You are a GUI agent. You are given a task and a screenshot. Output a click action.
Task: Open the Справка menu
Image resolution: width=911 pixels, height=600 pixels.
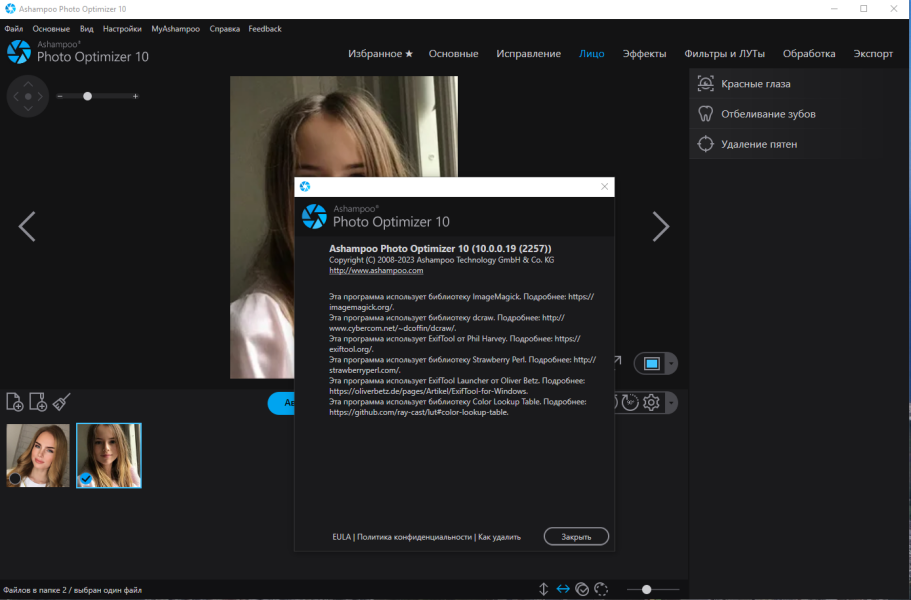coord(224,28)
